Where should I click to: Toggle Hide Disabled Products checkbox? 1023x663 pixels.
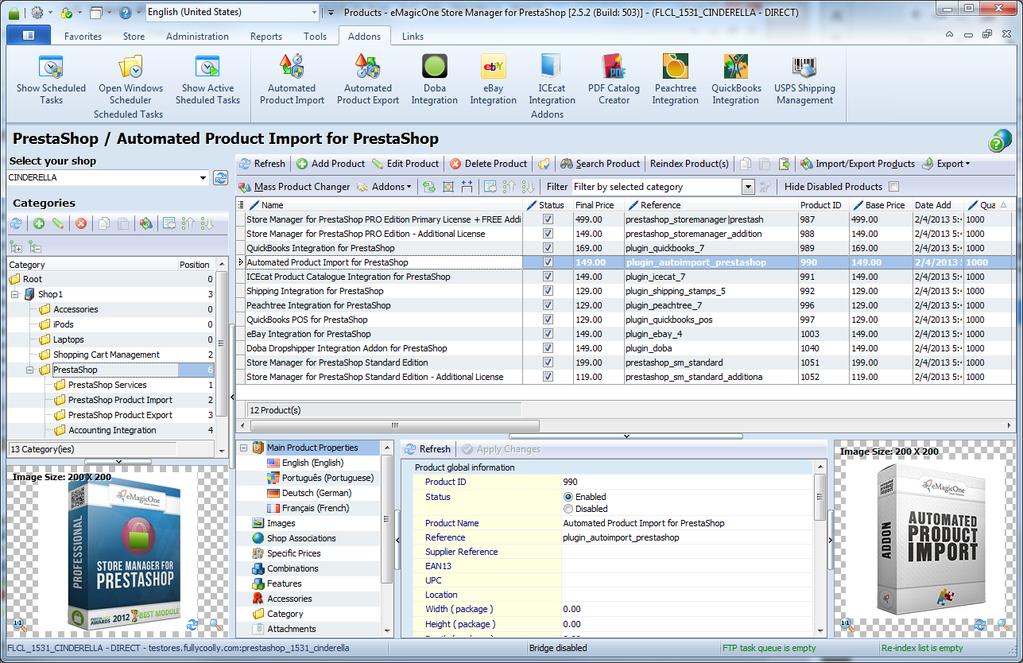[894, 187]
